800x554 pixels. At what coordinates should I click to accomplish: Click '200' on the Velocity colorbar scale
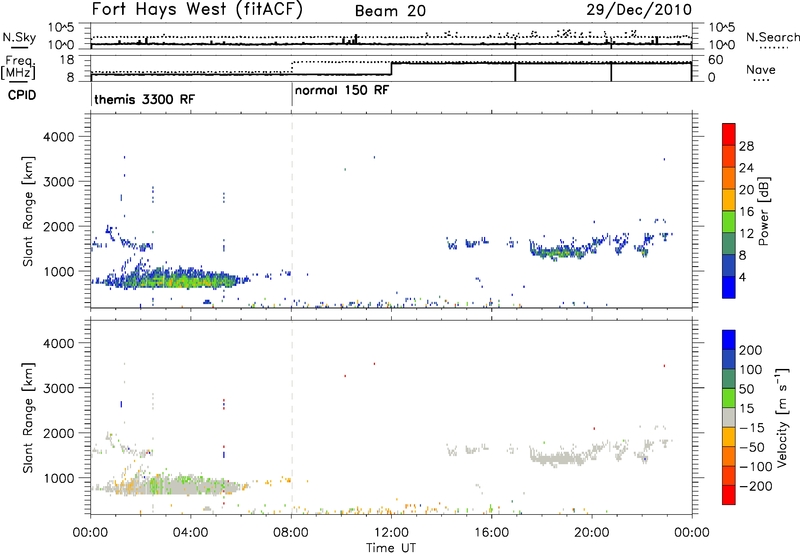[x=751, y=350]
